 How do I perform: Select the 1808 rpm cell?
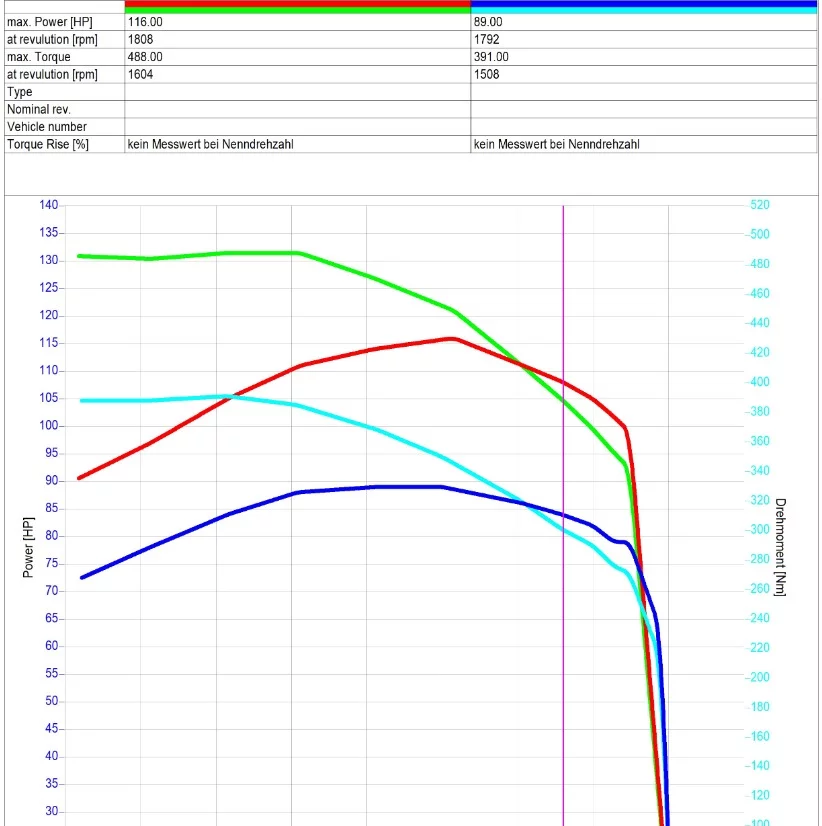pyautogui.click(x=140, y=39)
